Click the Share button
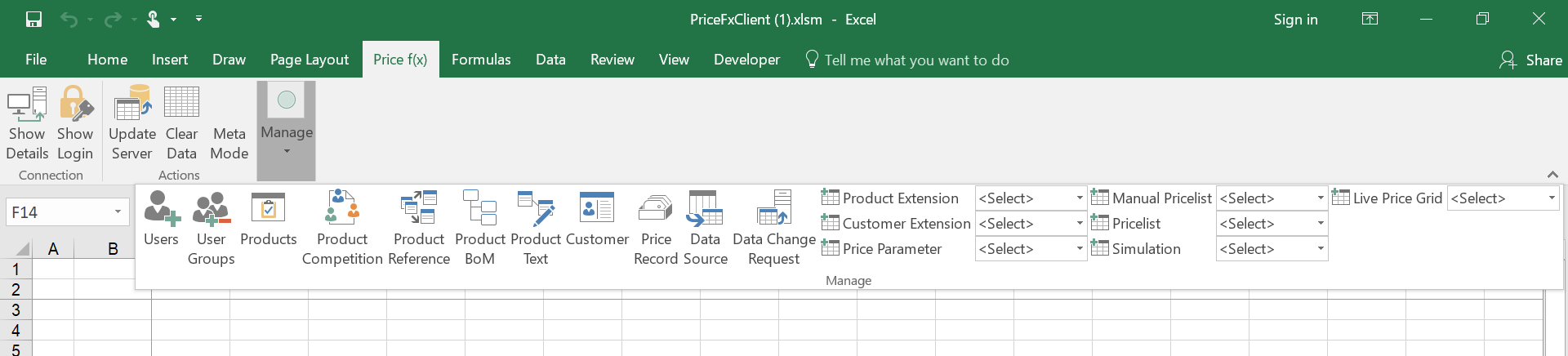Image resolution: width=1568 pixels, height=356 pixels. point(1531,60)
